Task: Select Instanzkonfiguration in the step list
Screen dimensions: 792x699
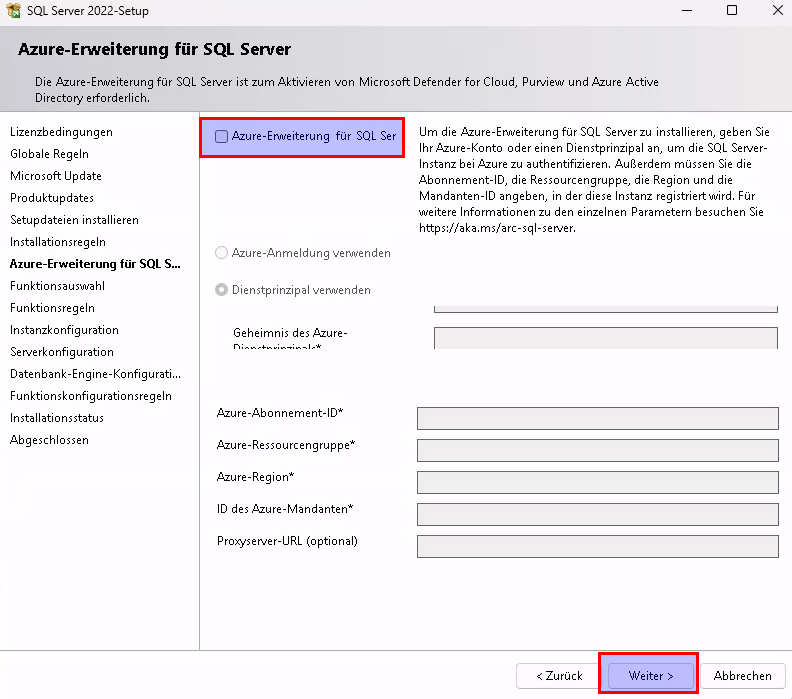Action: pos(64,330)
